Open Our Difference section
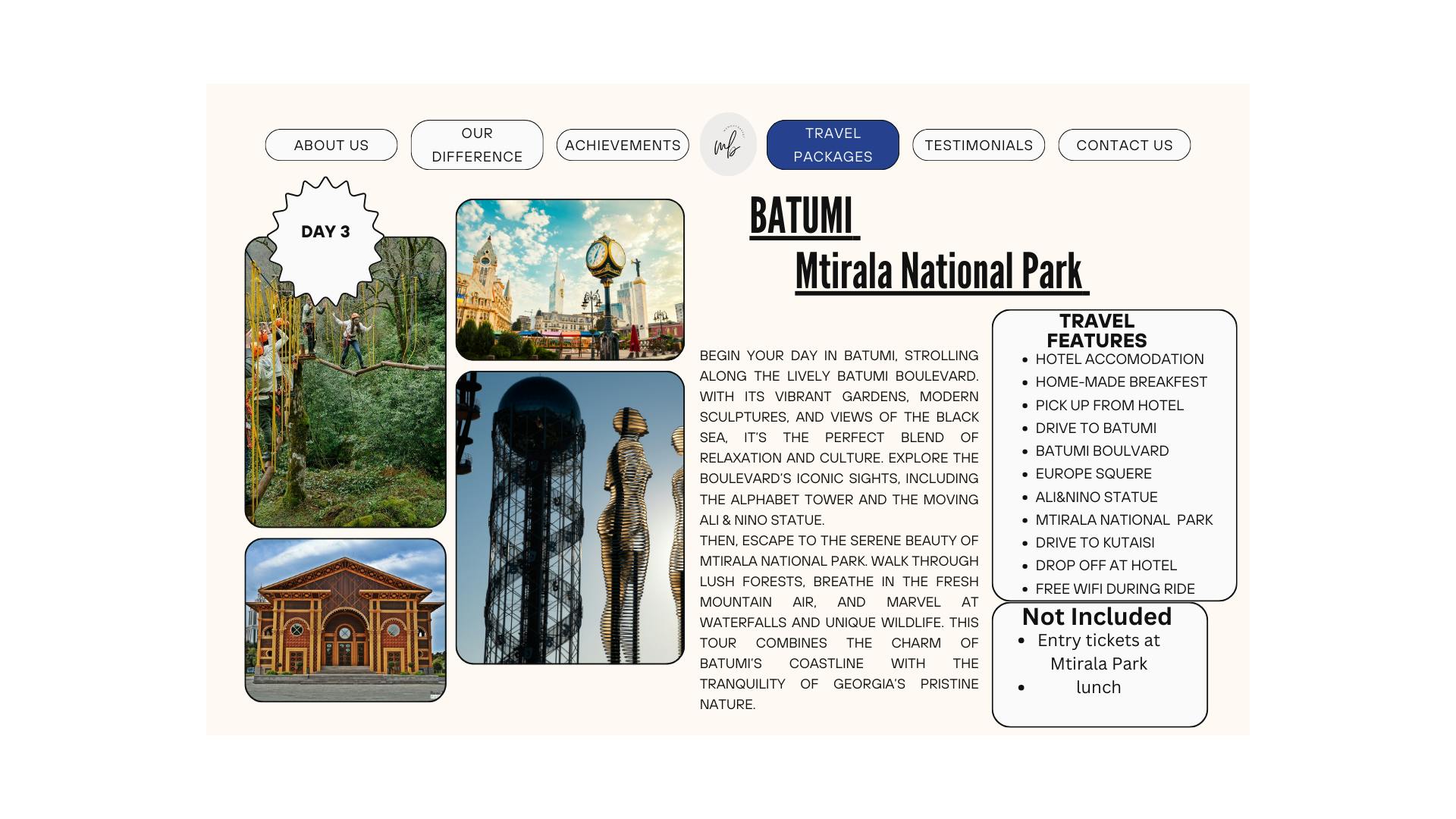1456x819 pixels. tap(476, 145)
